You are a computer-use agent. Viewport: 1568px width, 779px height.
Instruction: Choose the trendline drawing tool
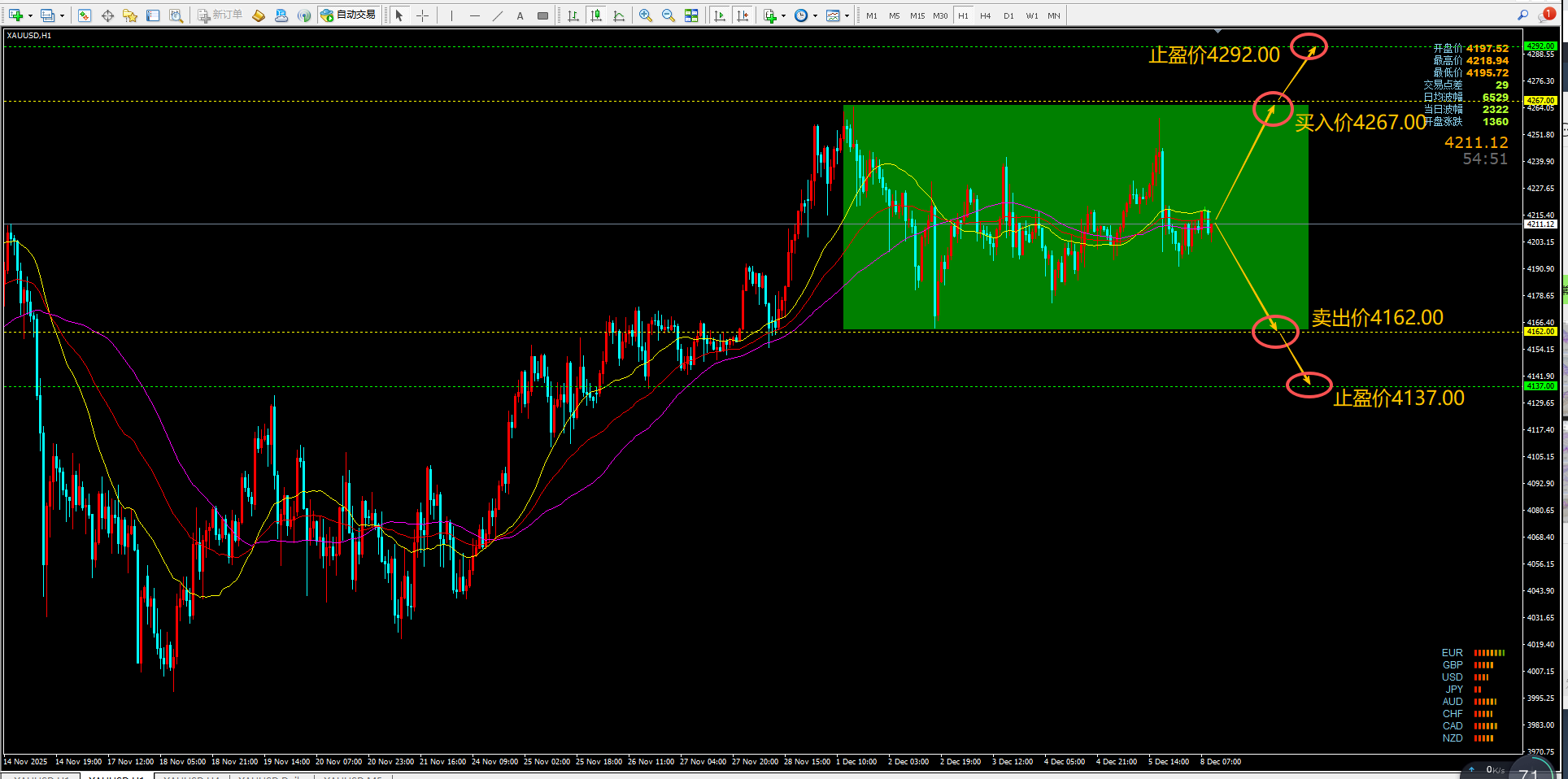tap(498, 15)
